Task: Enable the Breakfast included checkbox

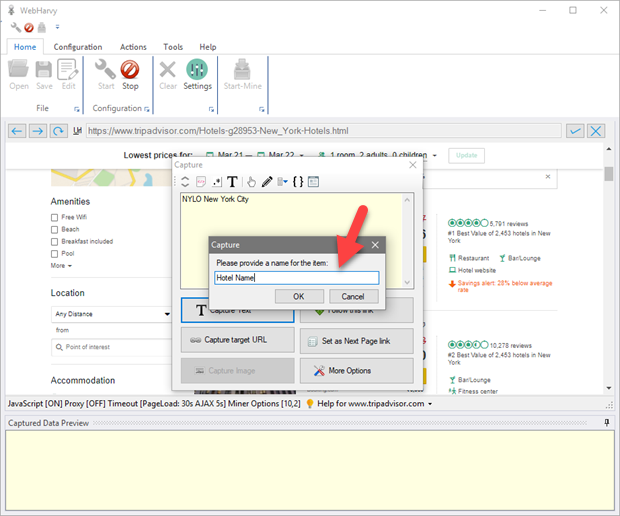Action: pos(55,241)
